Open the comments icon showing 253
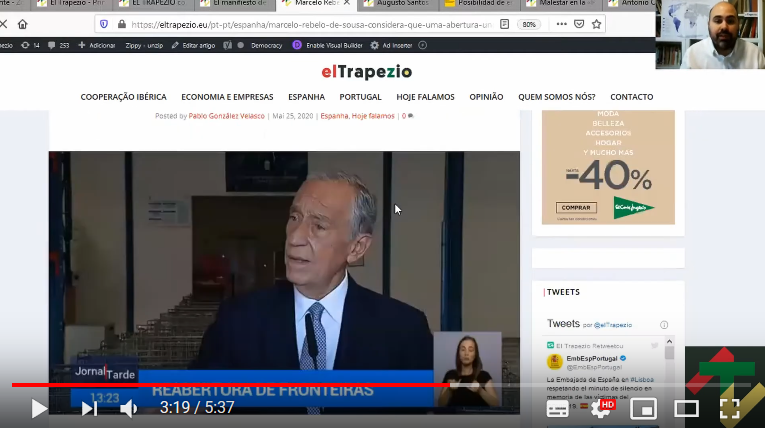The height and width of the screenshot is (428, 765). [x=59, y=45]
